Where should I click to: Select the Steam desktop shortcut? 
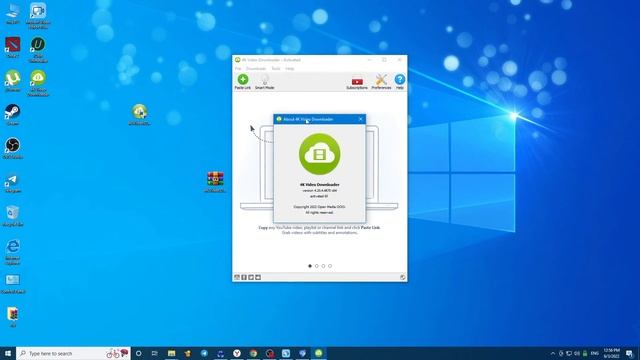point(13,114)
